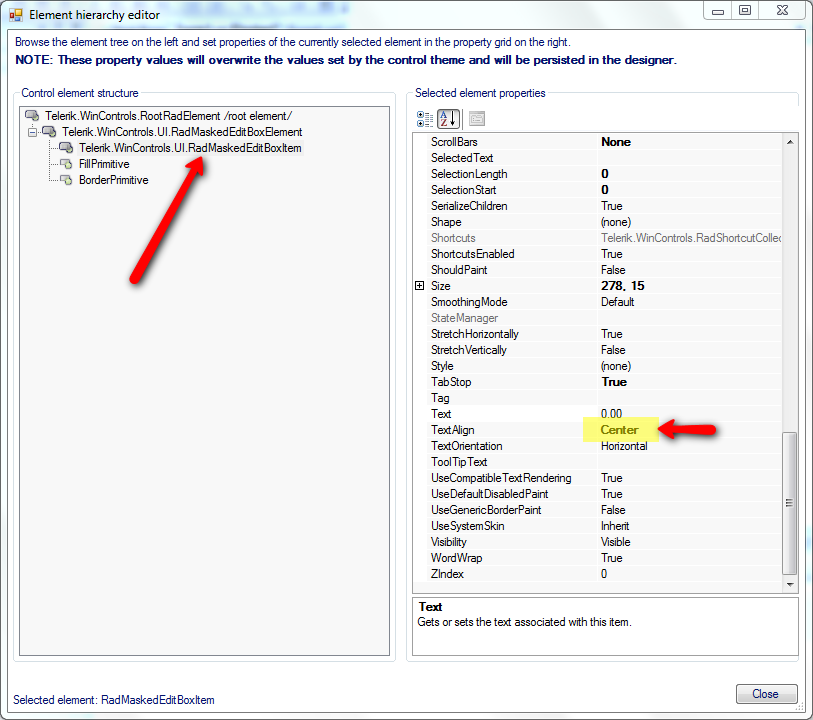Image resolution: width=813 pixels, height=720 pixels.
Task: Select the Shape property value
Action: (690, 222)
